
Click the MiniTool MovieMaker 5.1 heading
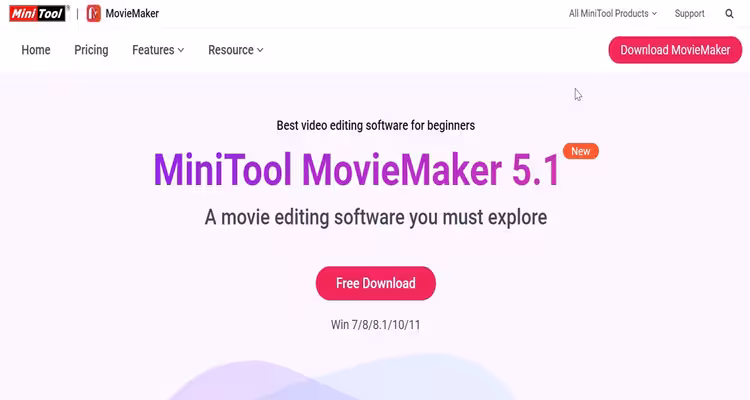356,170
